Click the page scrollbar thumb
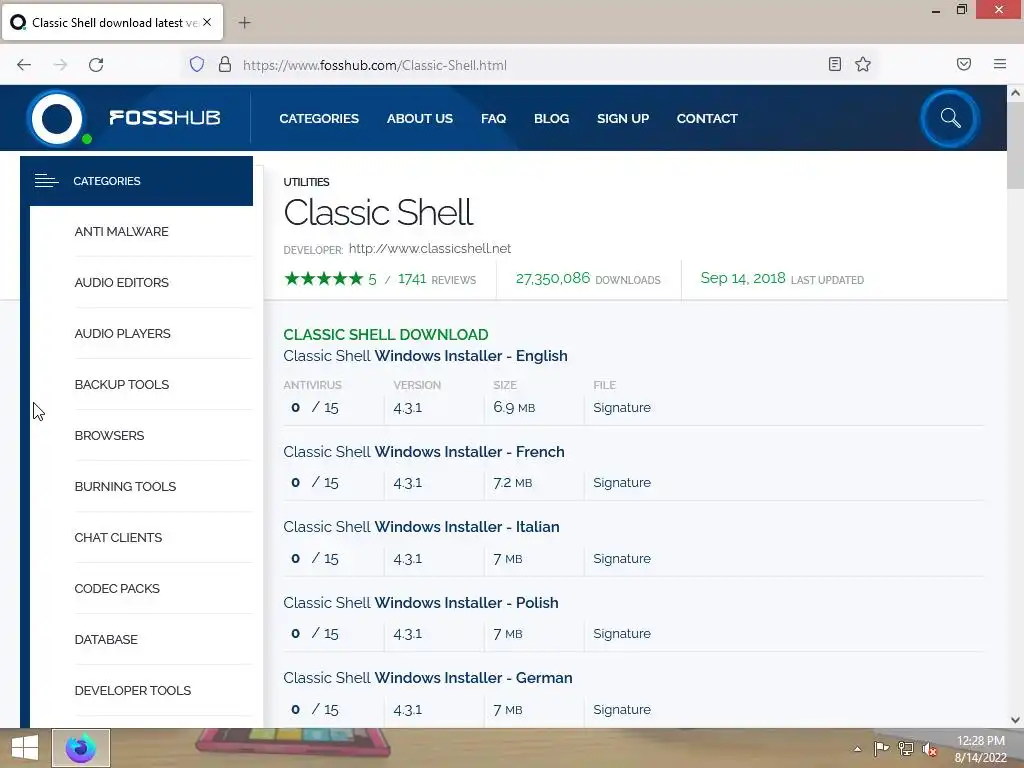Image resolution: width=1024 pixels, height=768 pixels. 1015,146
